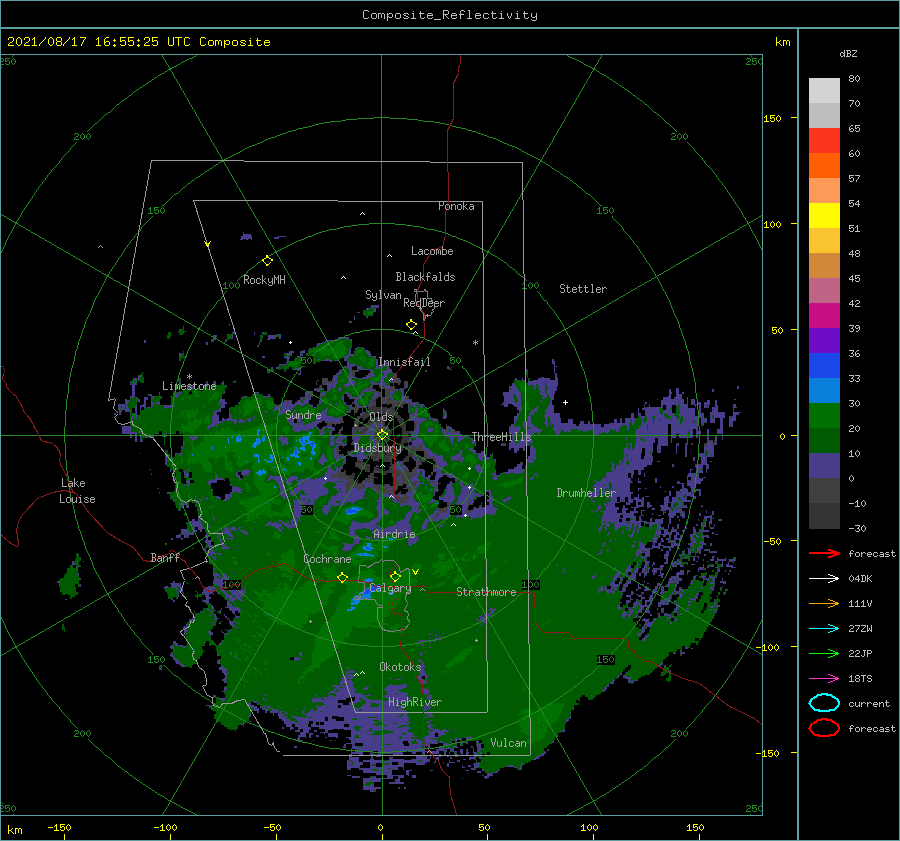This screenshot has width=900, height=841.
Task: Click the HighRiver city label
Action: [x=415, y=702]
